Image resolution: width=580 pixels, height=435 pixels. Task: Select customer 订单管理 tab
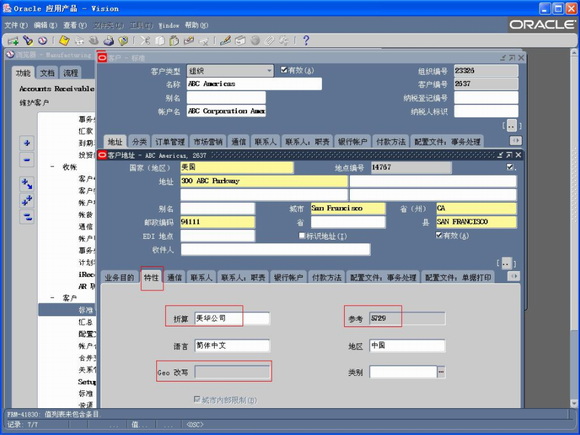170,142
